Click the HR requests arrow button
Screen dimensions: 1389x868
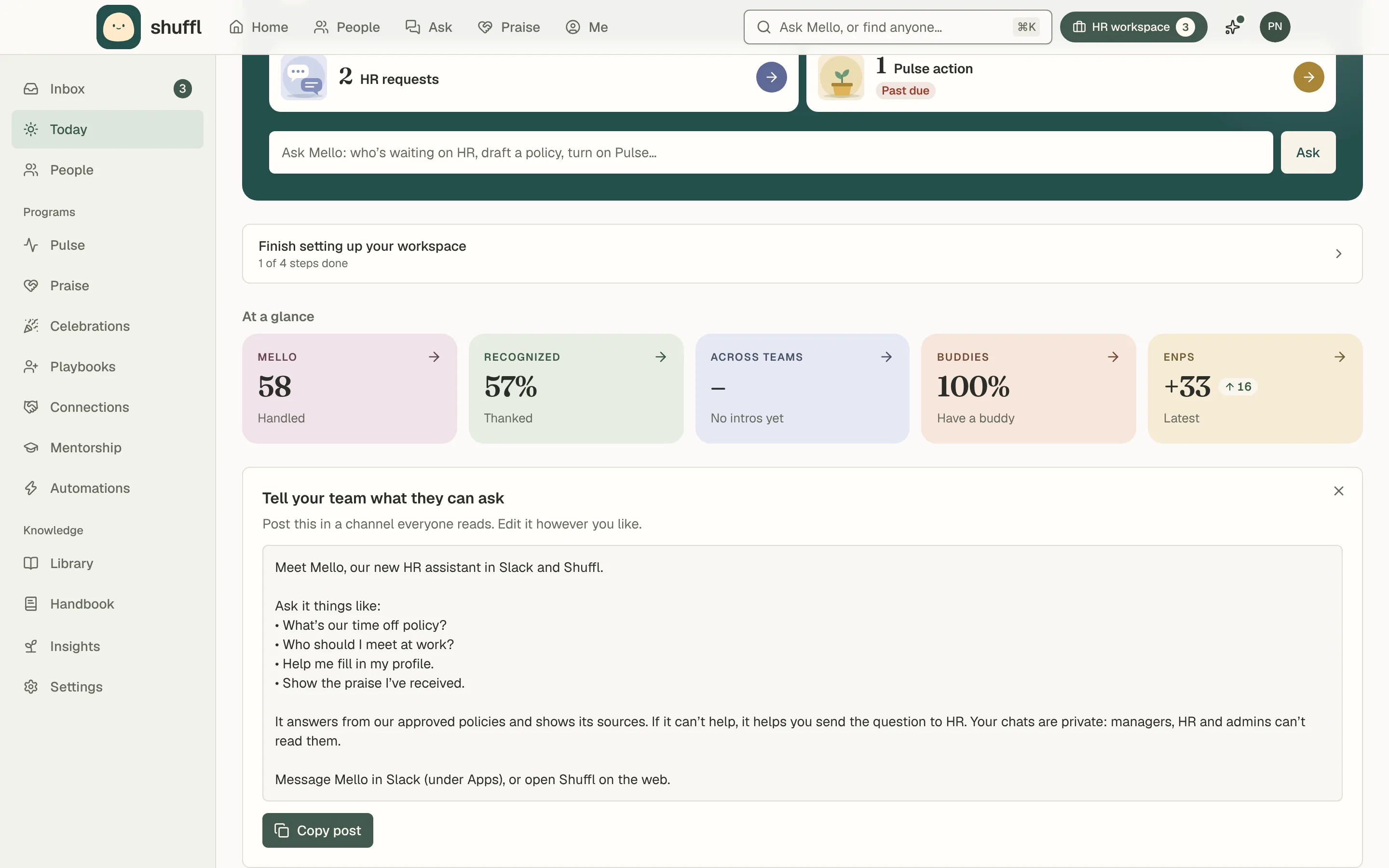pyautogui.click(x=771, y=77)
